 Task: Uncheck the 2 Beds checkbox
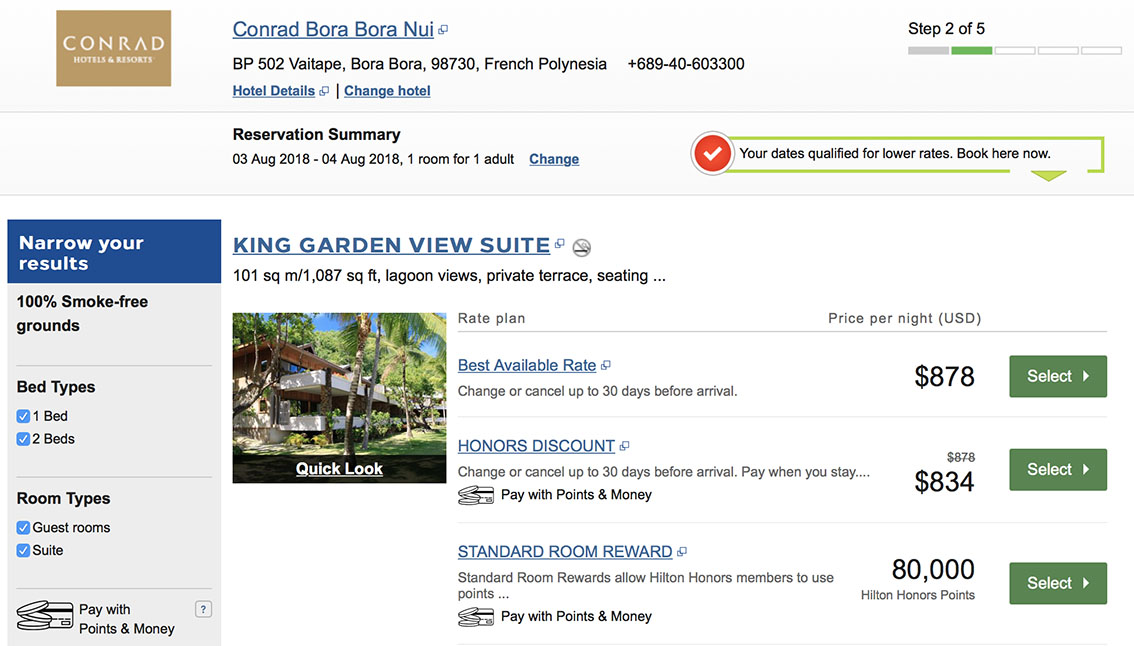[x=23, y=439]
